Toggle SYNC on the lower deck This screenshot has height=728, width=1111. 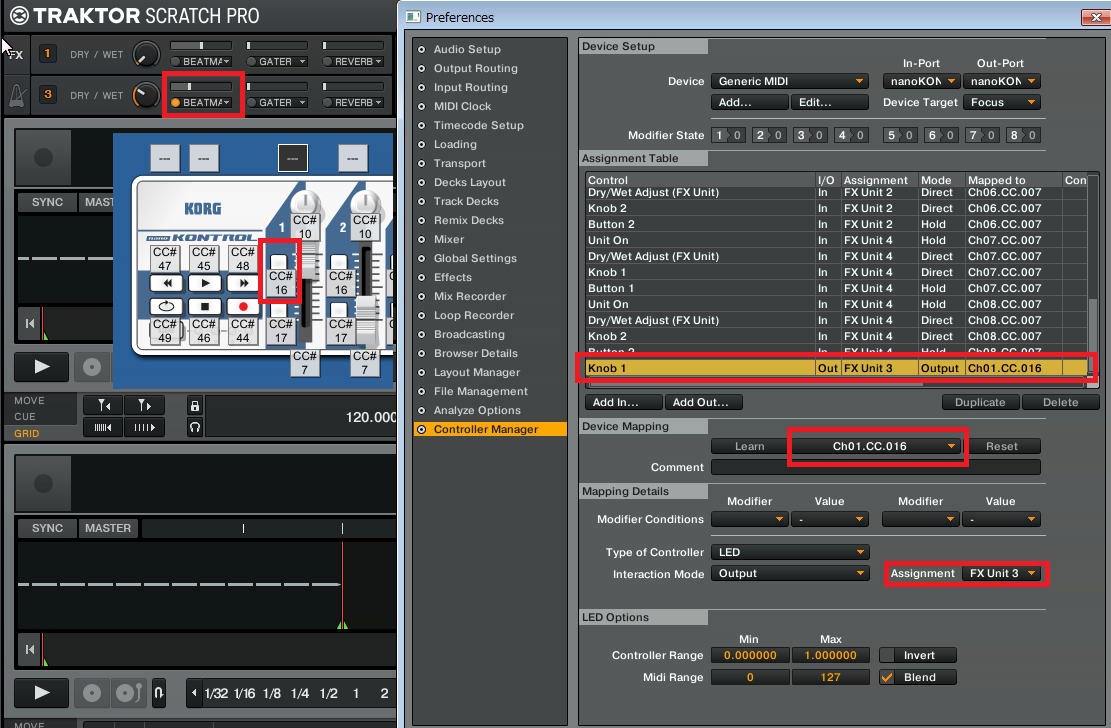click(x=47, y=528)
